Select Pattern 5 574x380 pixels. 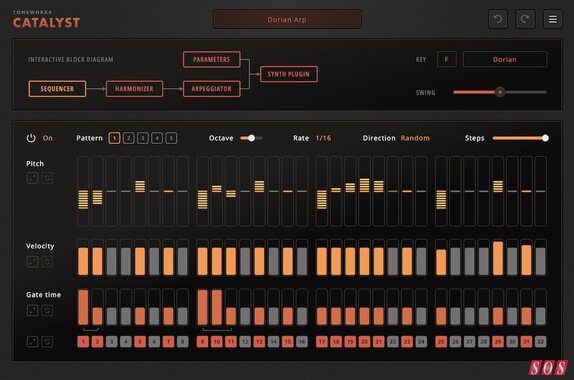tap(171, 138)
